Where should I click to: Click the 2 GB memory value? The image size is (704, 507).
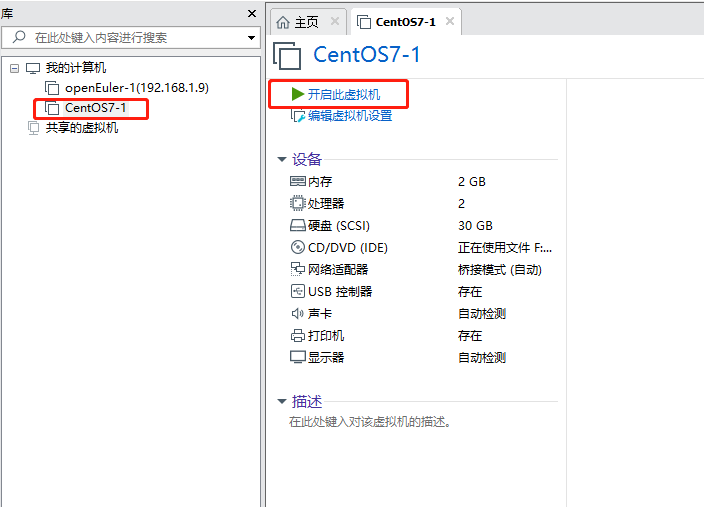[472, 181]
